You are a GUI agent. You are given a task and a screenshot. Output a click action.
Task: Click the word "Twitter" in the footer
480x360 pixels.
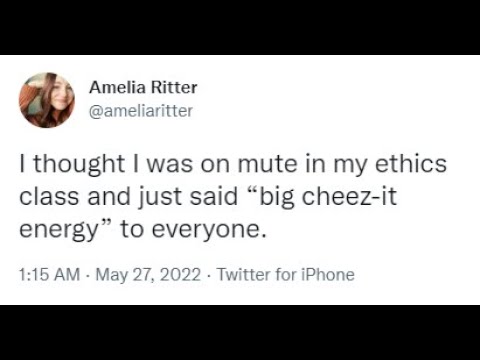[244, 275]
